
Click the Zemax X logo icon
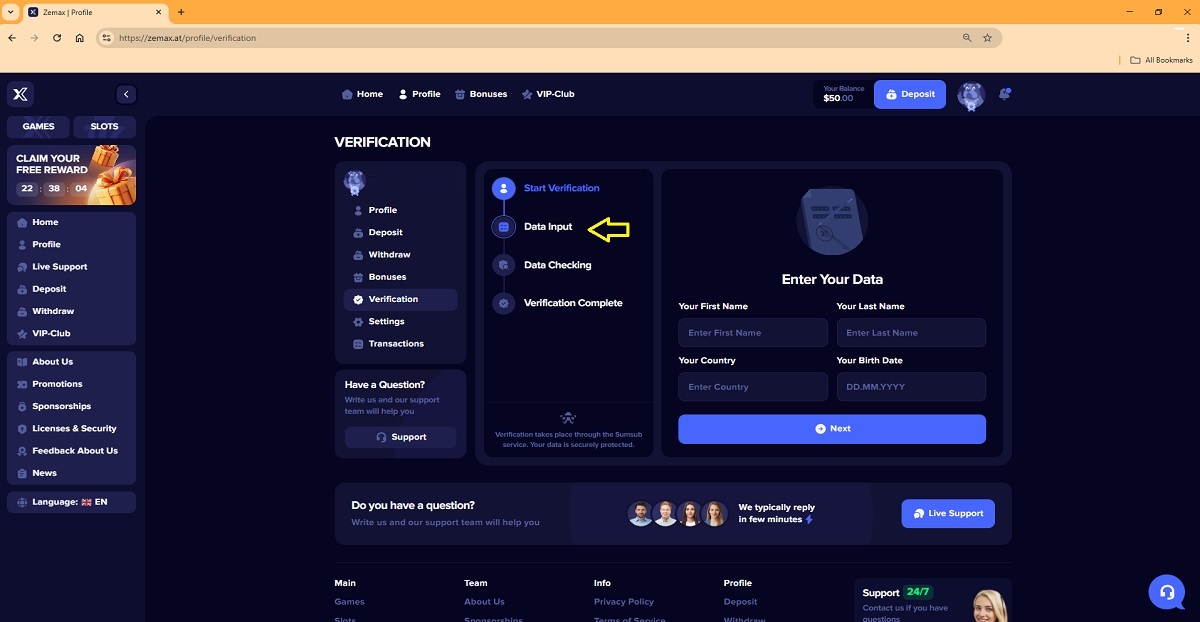20,94
